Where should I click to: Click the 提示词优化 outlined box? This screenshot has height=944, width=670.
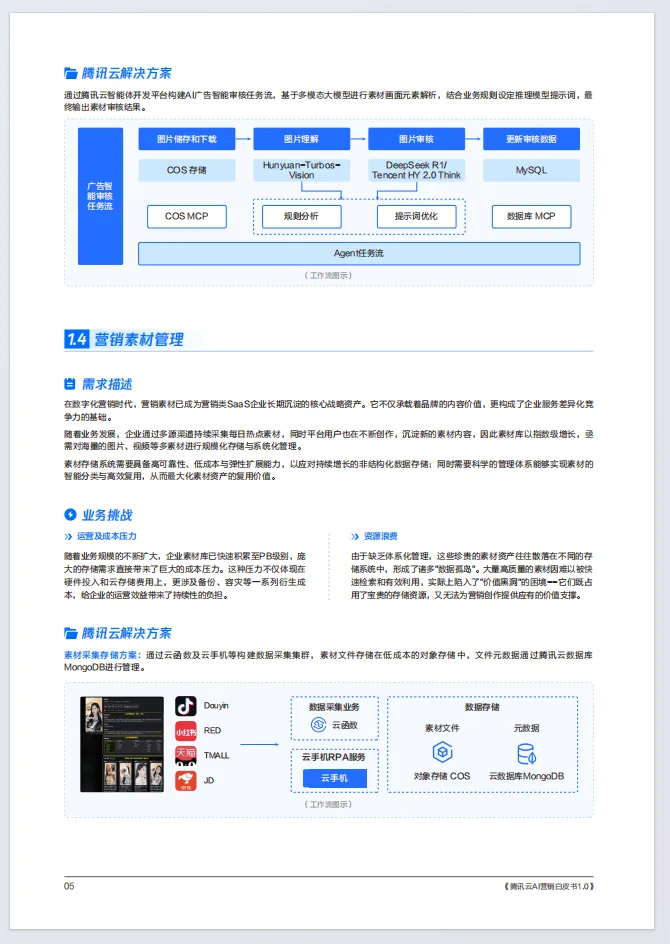pos(417,216)
